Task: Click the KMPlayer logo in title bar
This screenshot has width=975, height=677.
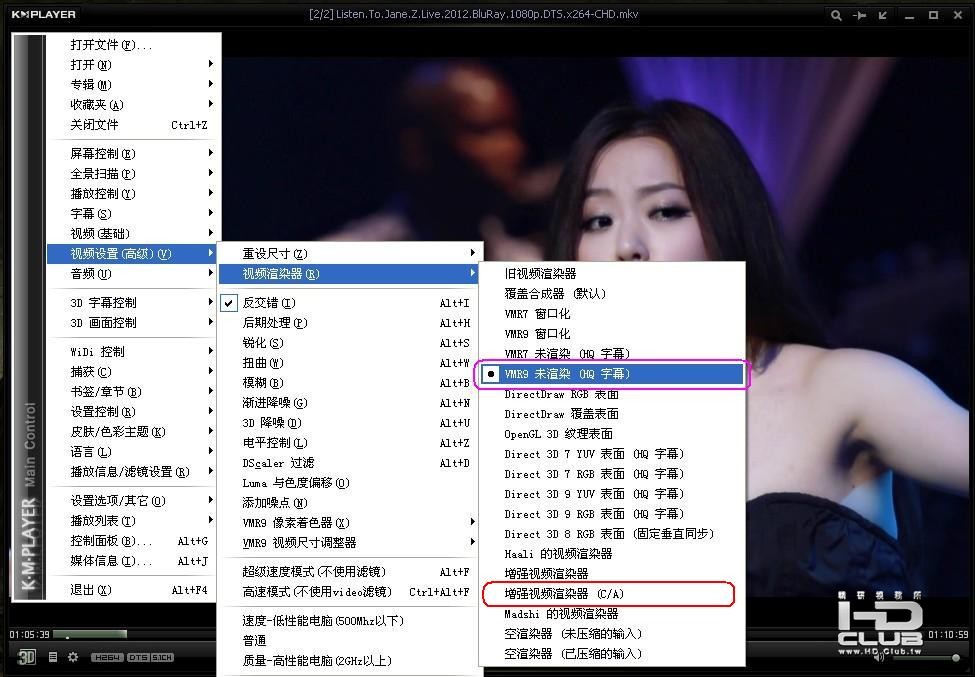Action: pos(44,14)
